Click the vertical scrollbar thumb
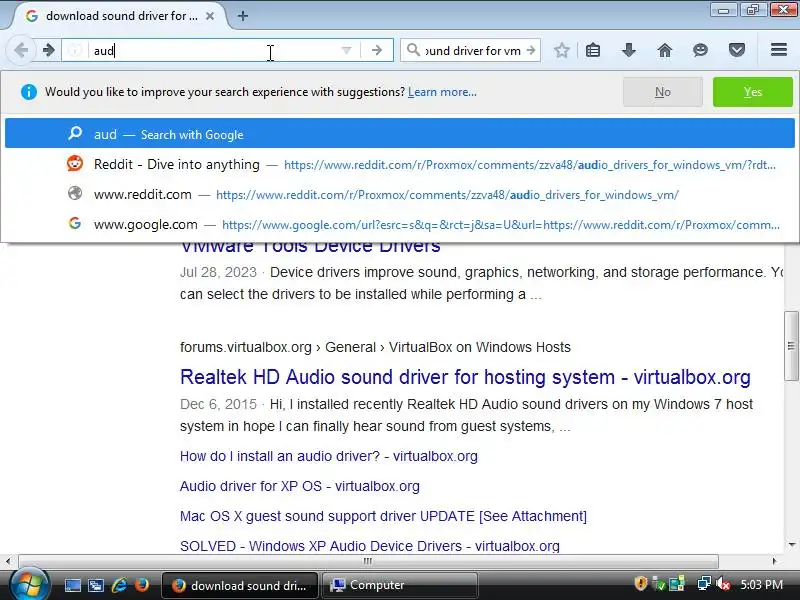Screen dimensions: 800x600 tap(791, 345)
